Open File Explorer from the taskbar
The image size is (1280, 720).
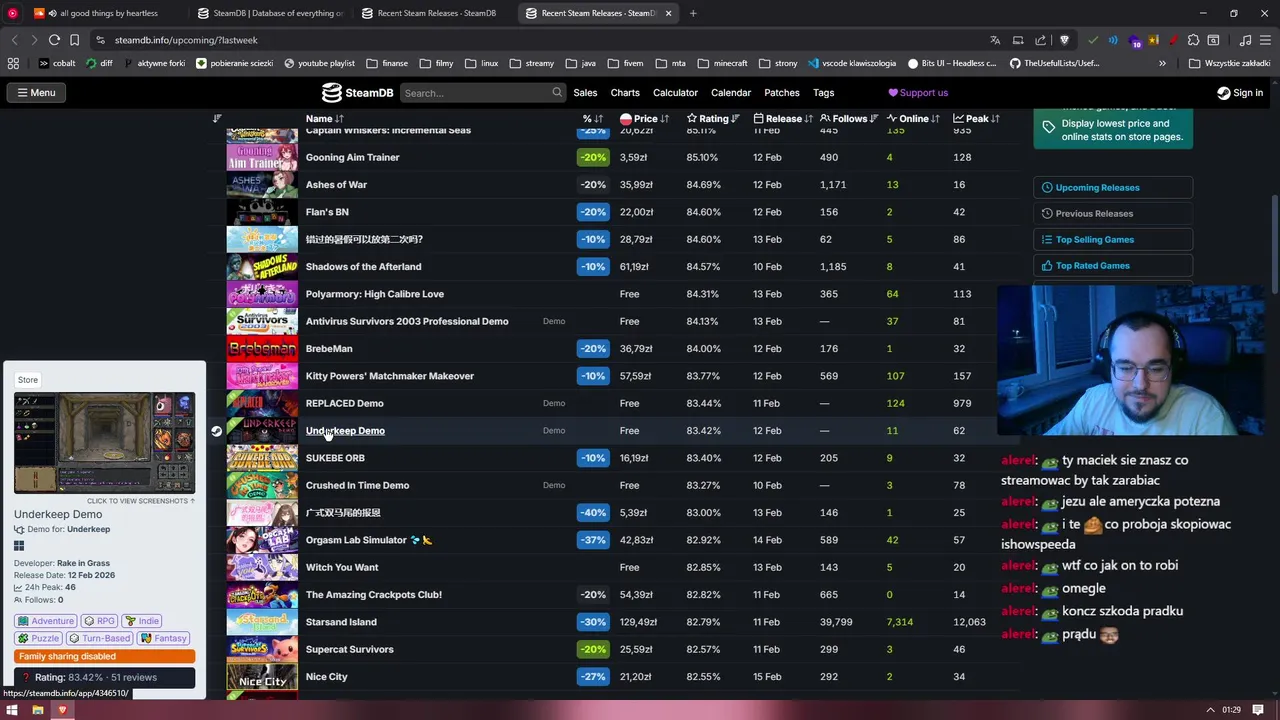click(x=38, y=710)
